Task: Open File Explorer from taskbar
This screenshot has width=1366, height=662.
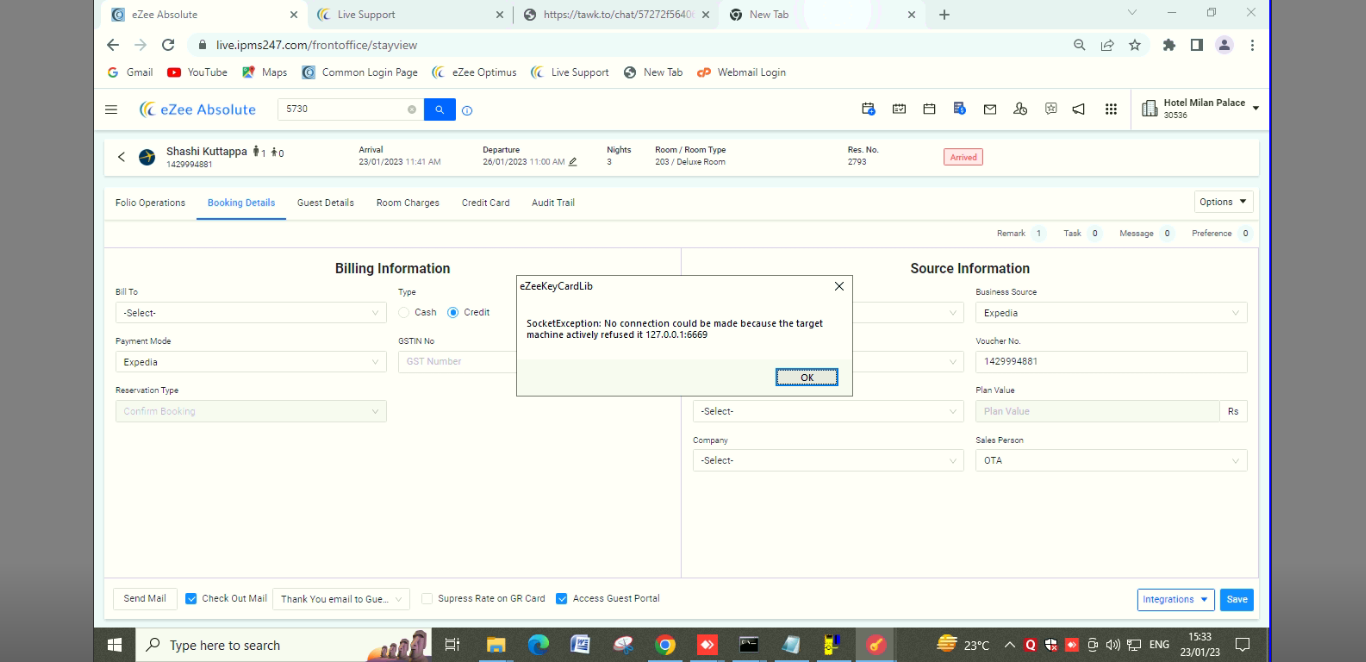Action: 496,645
